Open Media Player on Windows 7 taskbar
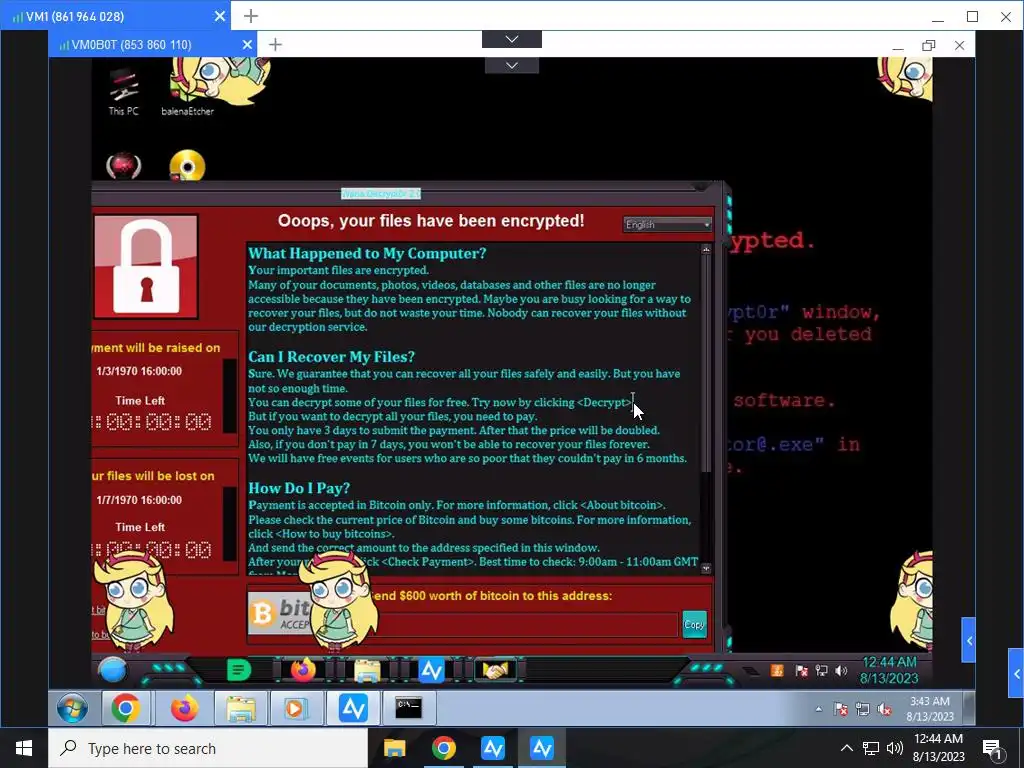The image size is (1024, 768). click(x=296, y=708)
